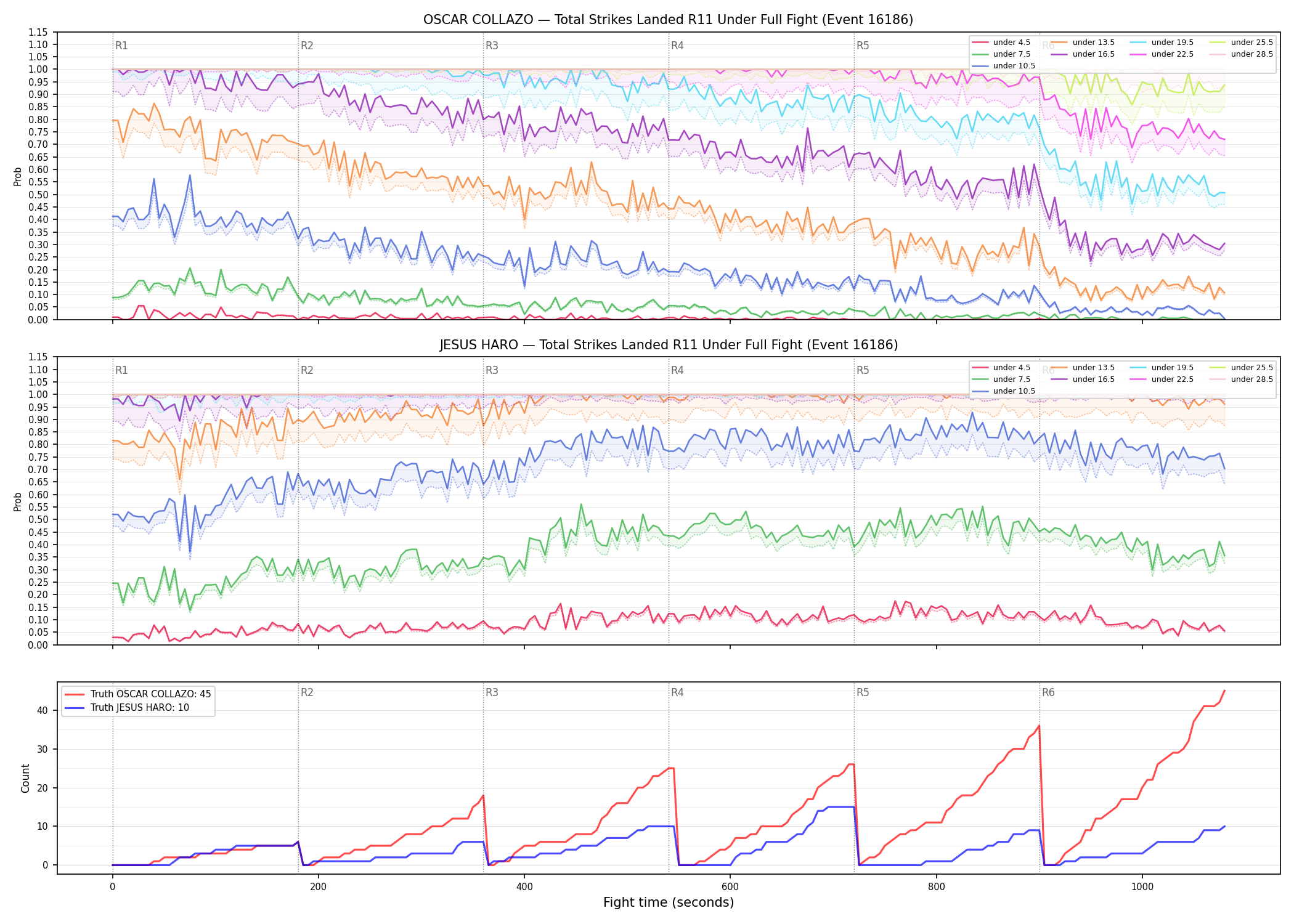Click x-axis tick label 200
1294x924 pixels.
[x=318, y=887]
